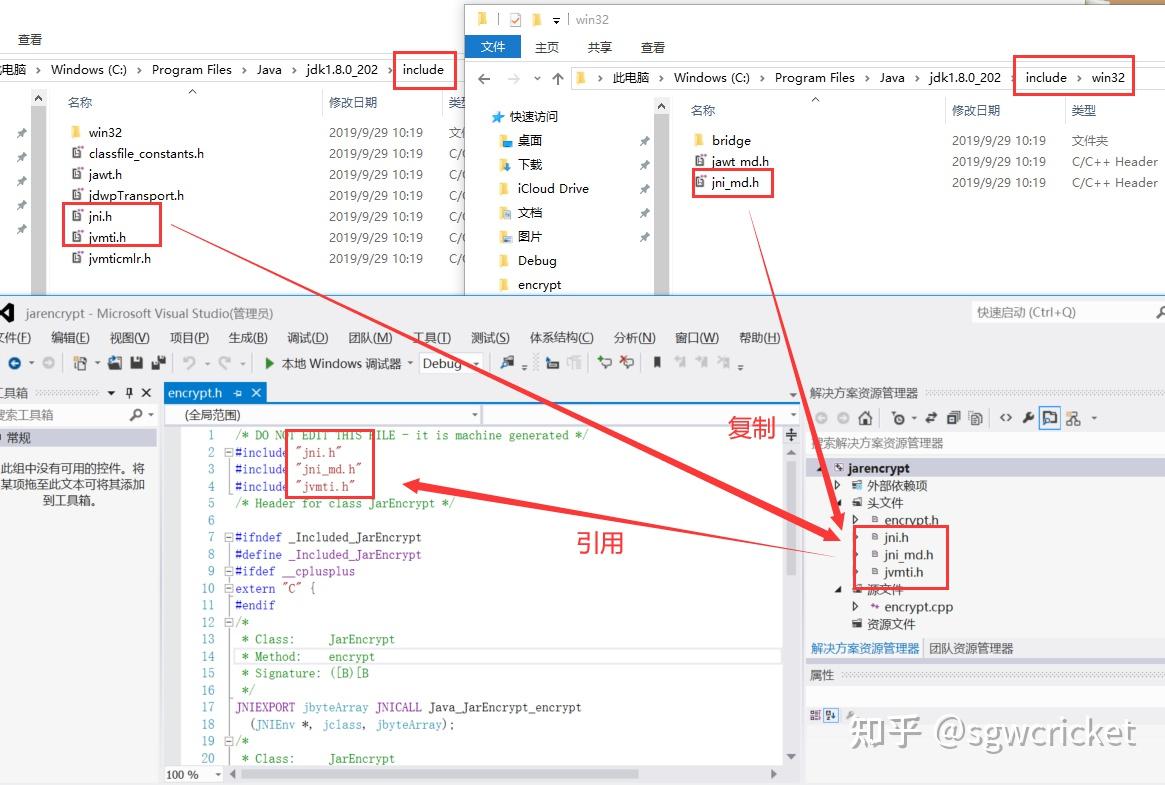Click Sync with Active Document icon
The image size is (1165, 785).
click(x=931, y=418)
